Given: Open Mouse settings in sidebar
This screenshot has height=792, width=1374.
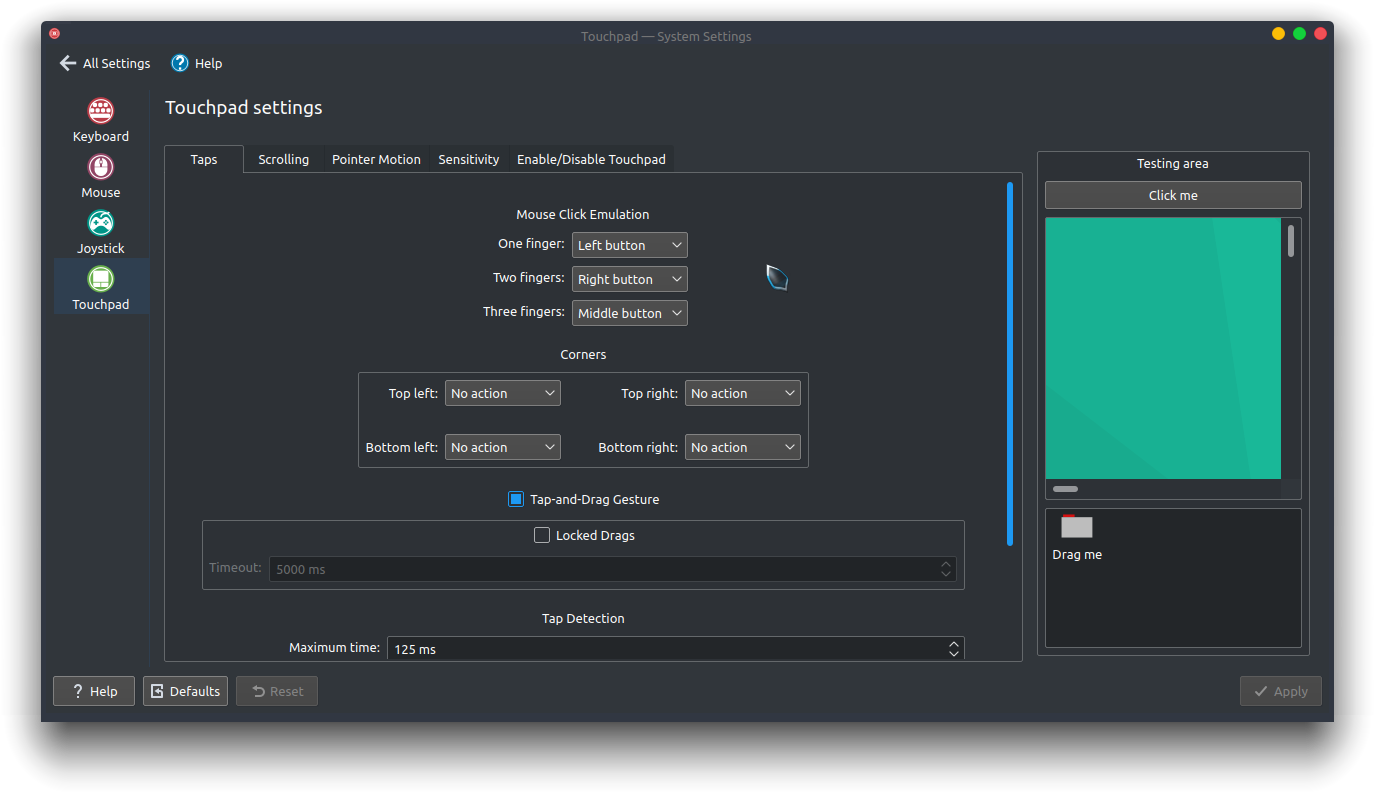Looking at the screenshot, I should point(100,174).
